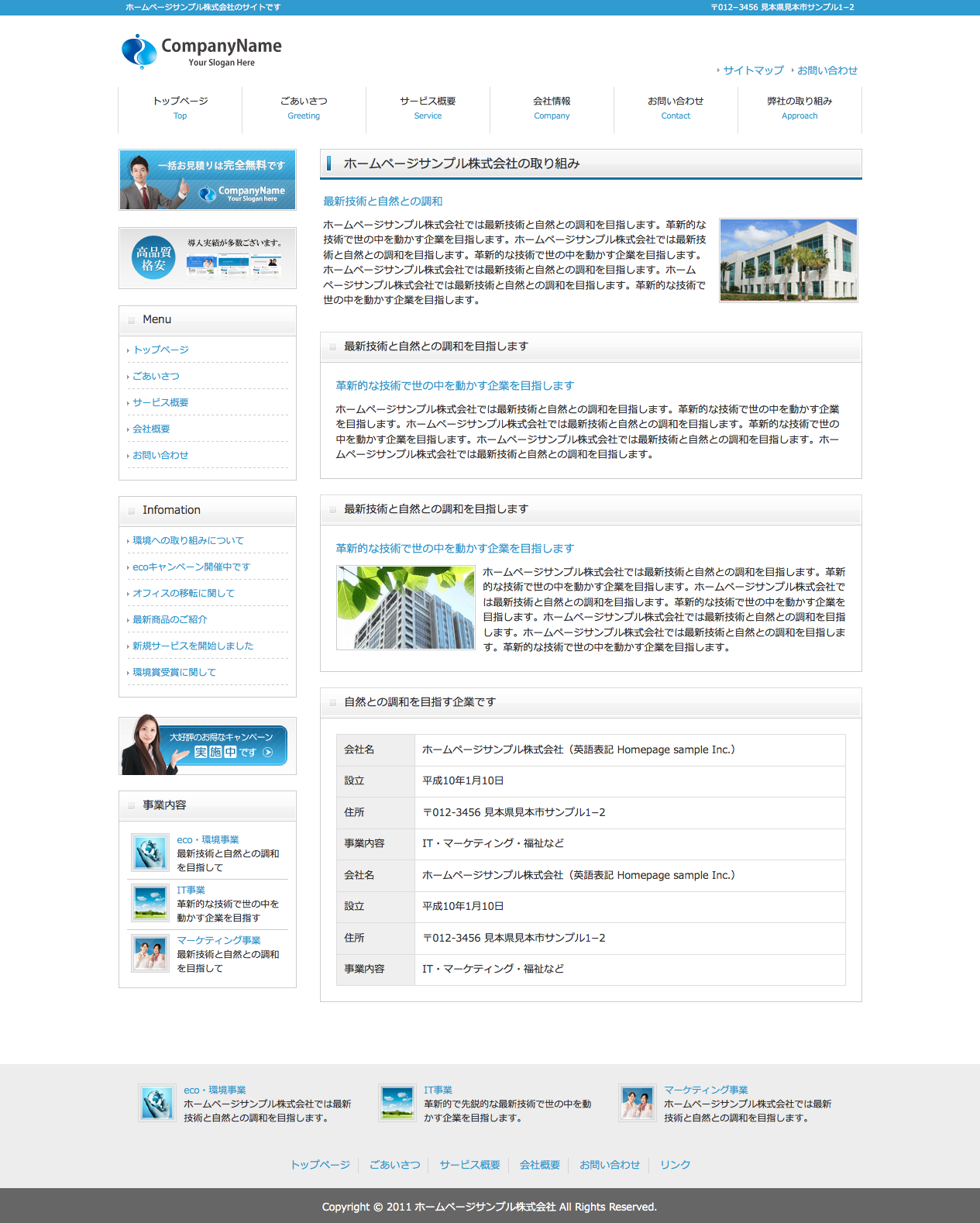Click the お問い合わせ link beside the sitemap
Viewport: 980px width, 1223px height.
(x=827, y=71)
